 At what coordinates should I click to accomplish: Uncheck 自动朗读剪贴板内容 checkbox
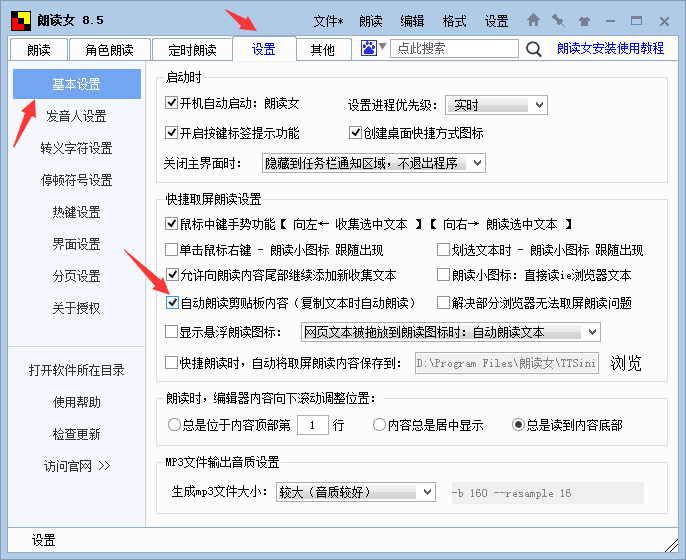172,303
